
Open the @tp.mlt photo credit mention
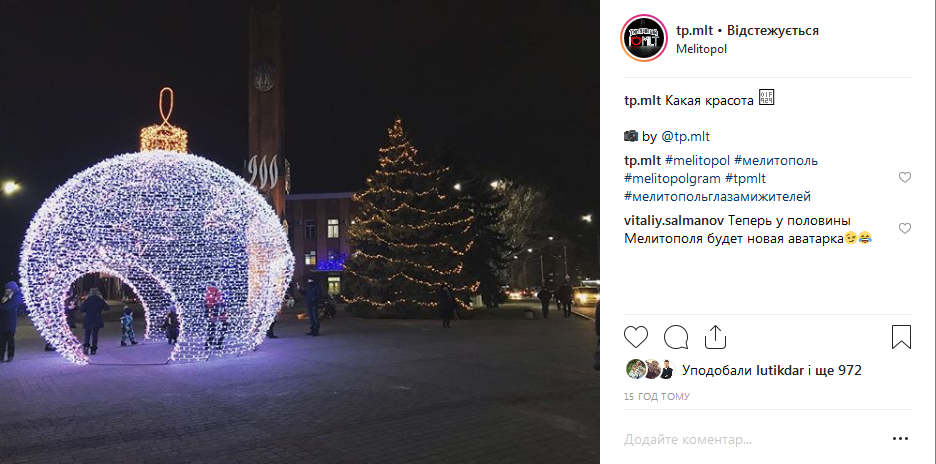pos(685,137)
